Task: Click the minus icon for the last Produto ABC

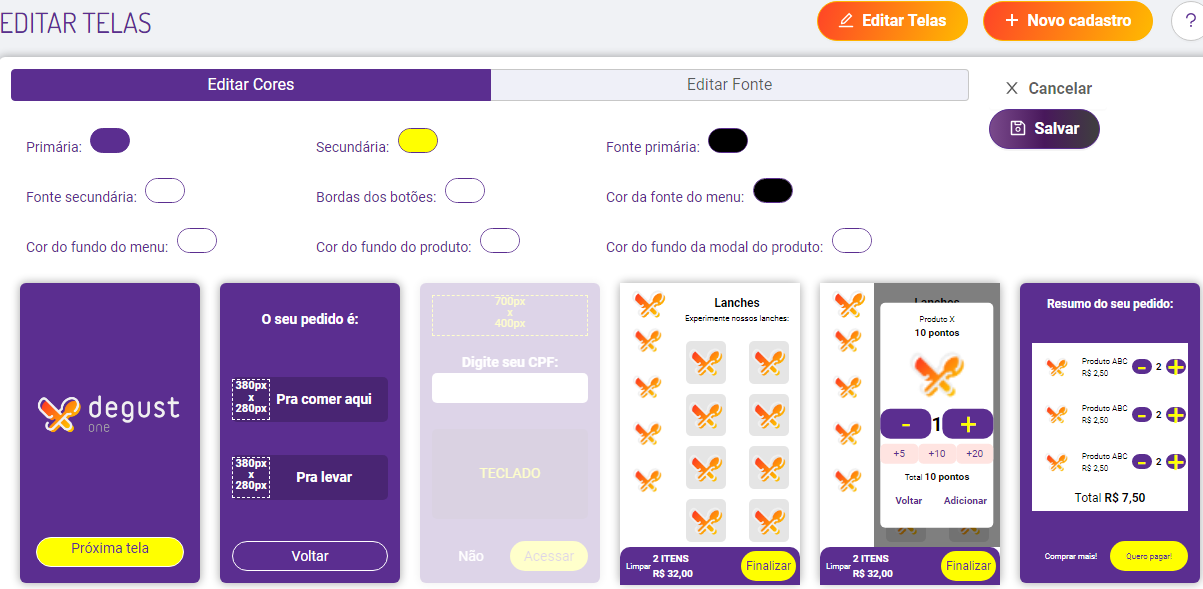Action: click(1142, 462)
